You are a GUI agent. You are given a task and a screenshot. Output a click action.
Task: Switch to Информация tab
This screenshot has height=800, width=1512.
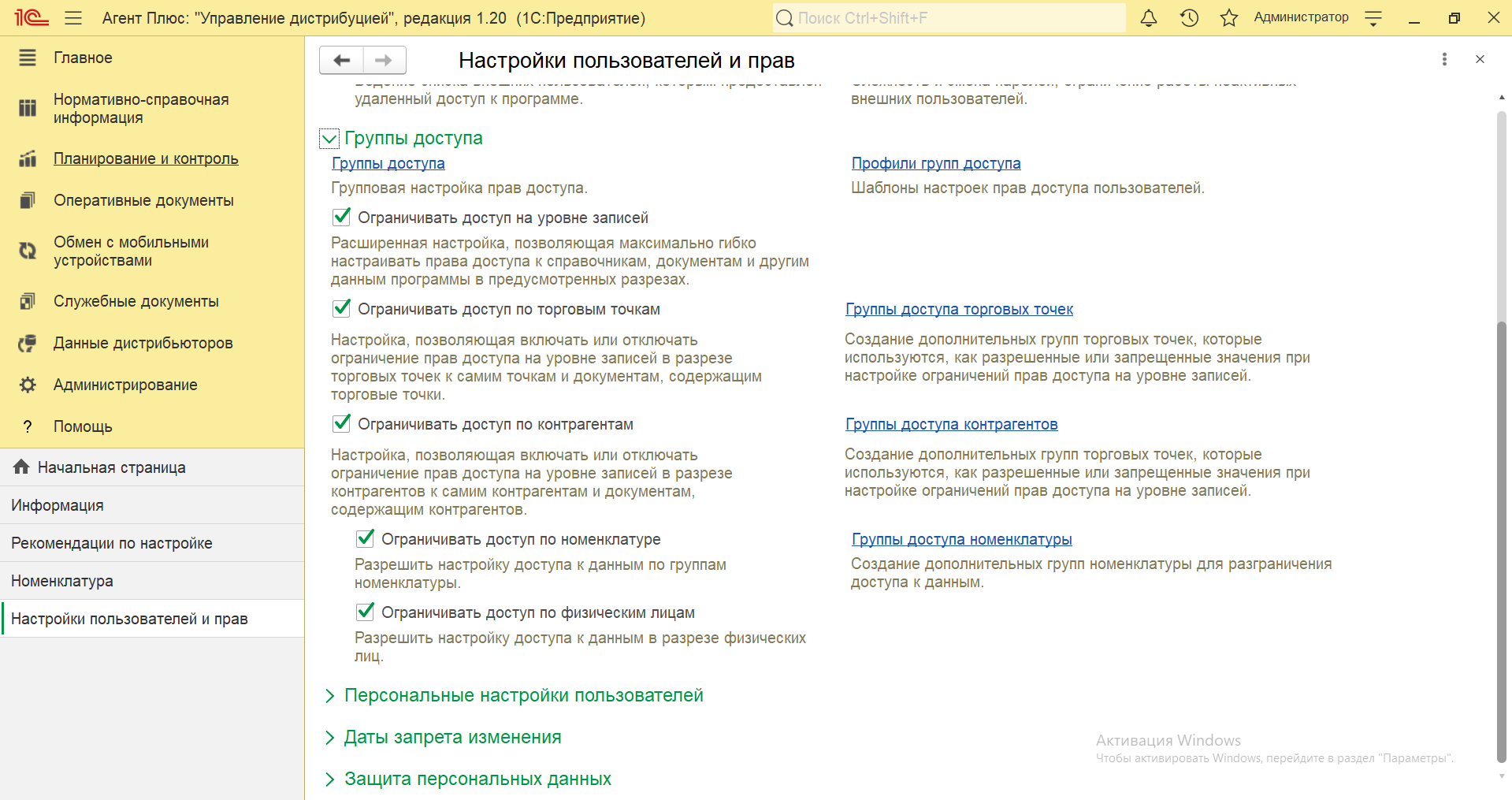[x=152, y=505]
